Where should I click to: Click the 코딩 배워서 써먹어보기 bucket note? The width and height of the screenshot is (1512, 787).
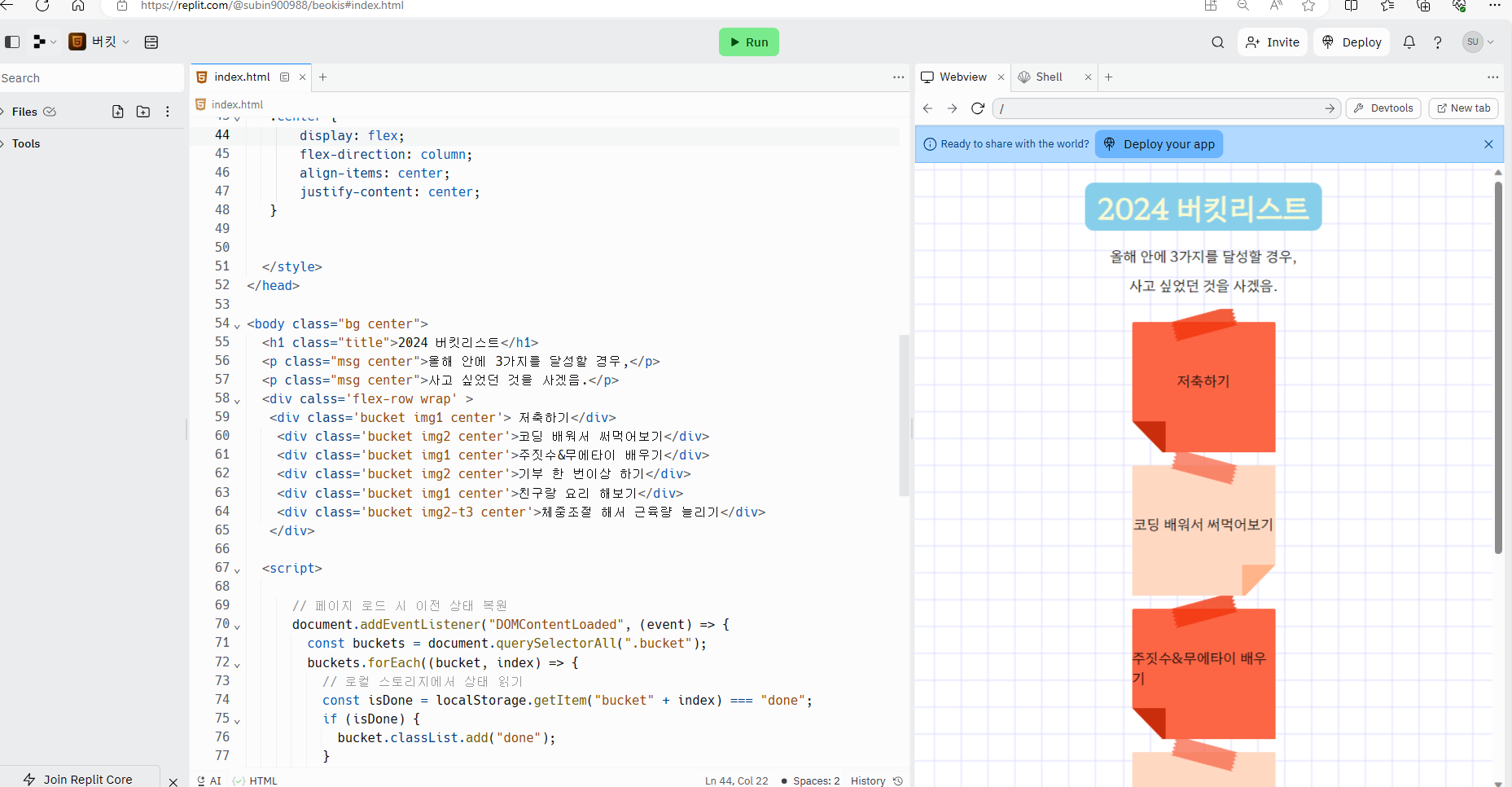1203,525
